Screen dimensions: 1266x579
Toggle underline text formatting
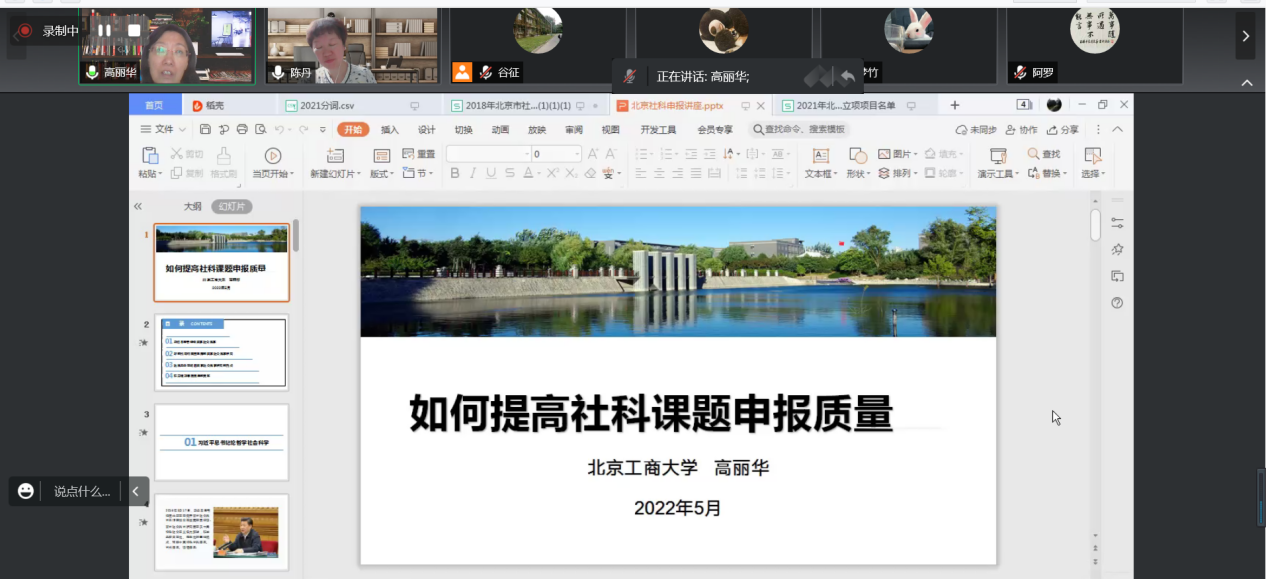[491, 173]
